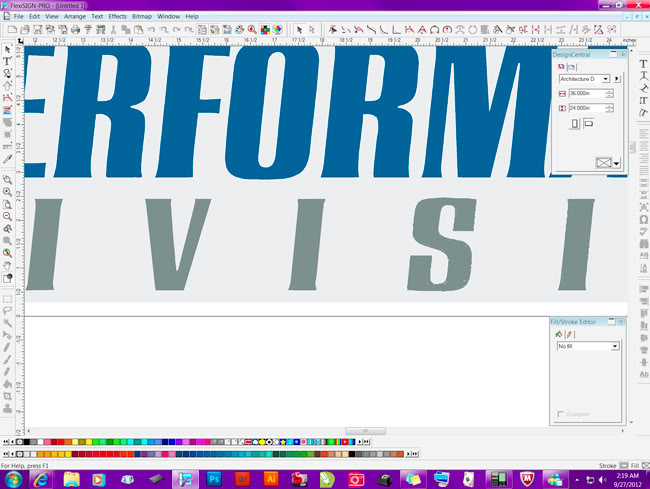Increment the page height stepper
The width and height of the screenshot is (650, 489).
coord(609,106)
